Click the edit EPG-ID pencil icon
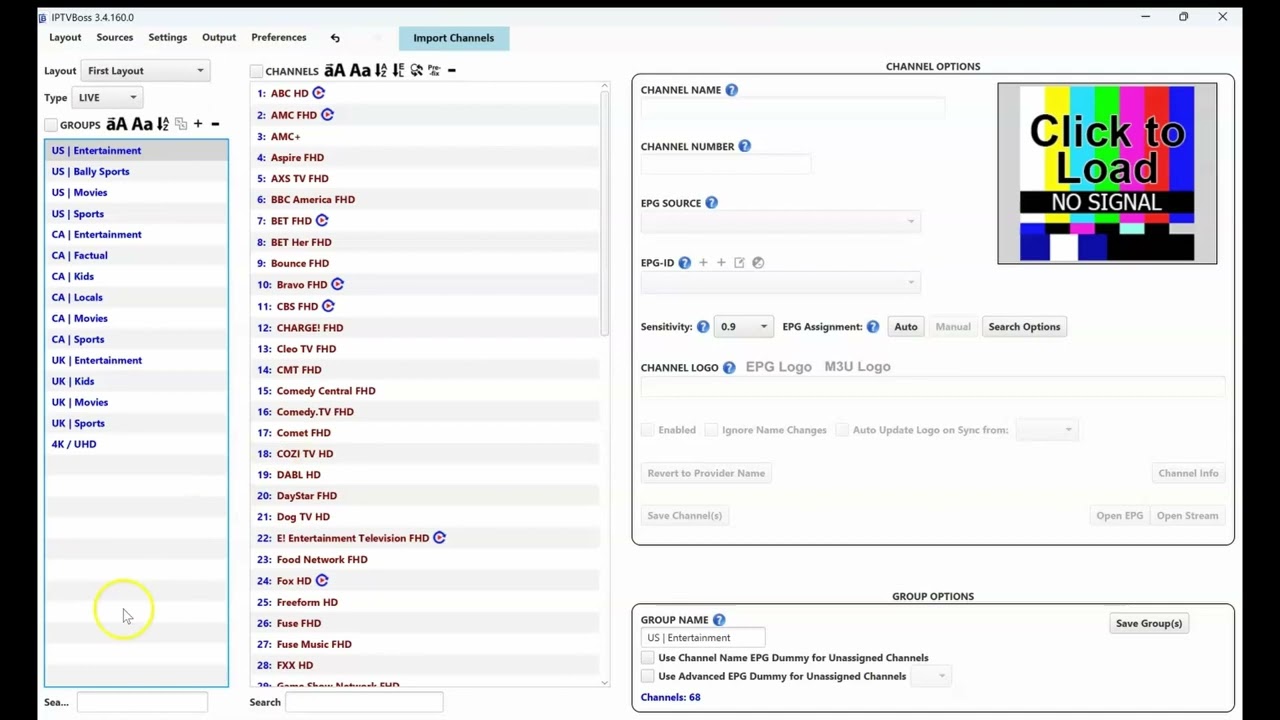Image resolution: width=1280 pixels, height=720 pixels. pos(739,263)
